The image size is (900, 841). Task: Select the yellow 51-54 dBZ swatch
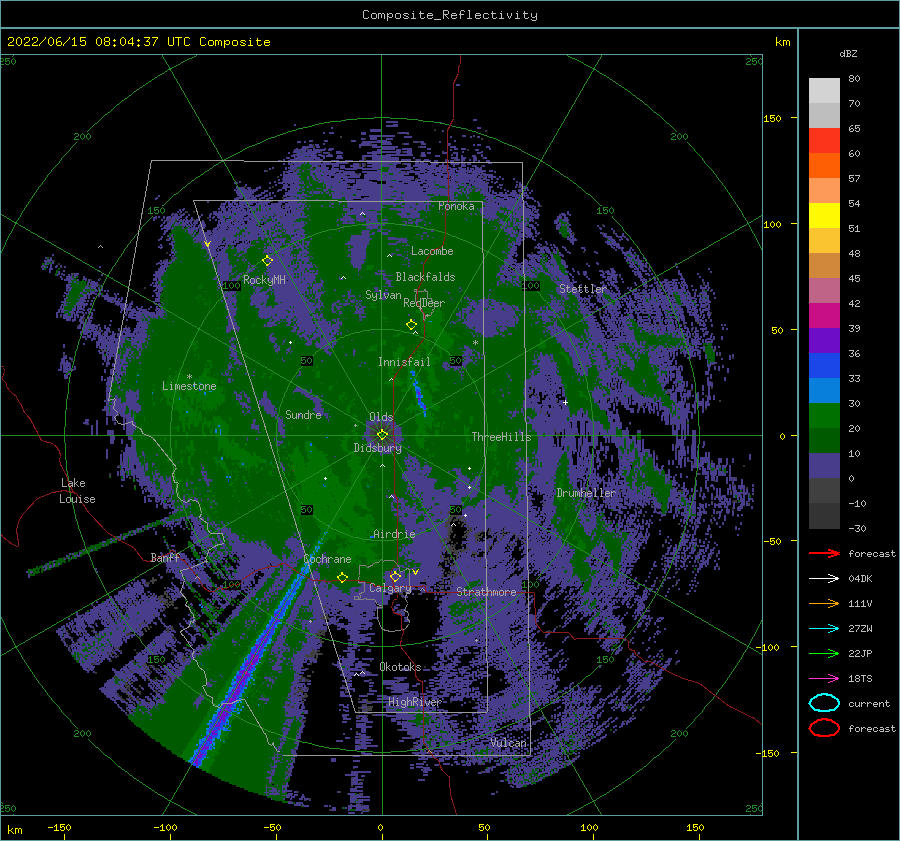click(x=824, y=215)
